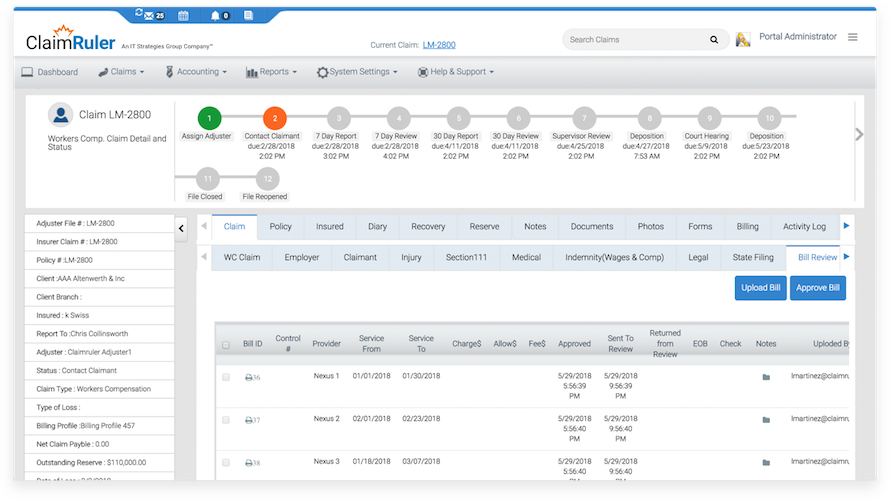Screen dimensions: 890x500
Task: Expand the Claims dropdown menu
Action: pos(121,72)
